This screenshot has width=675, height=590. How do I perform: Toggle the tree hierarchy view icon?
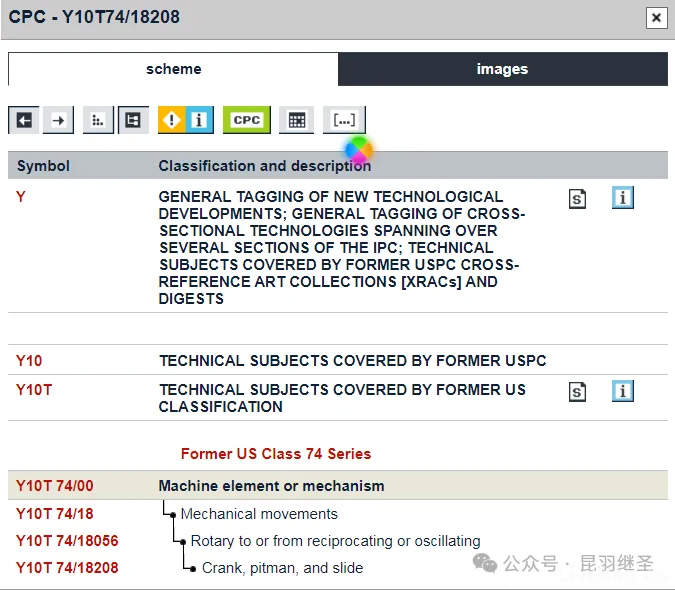click(x=133, y=120)
